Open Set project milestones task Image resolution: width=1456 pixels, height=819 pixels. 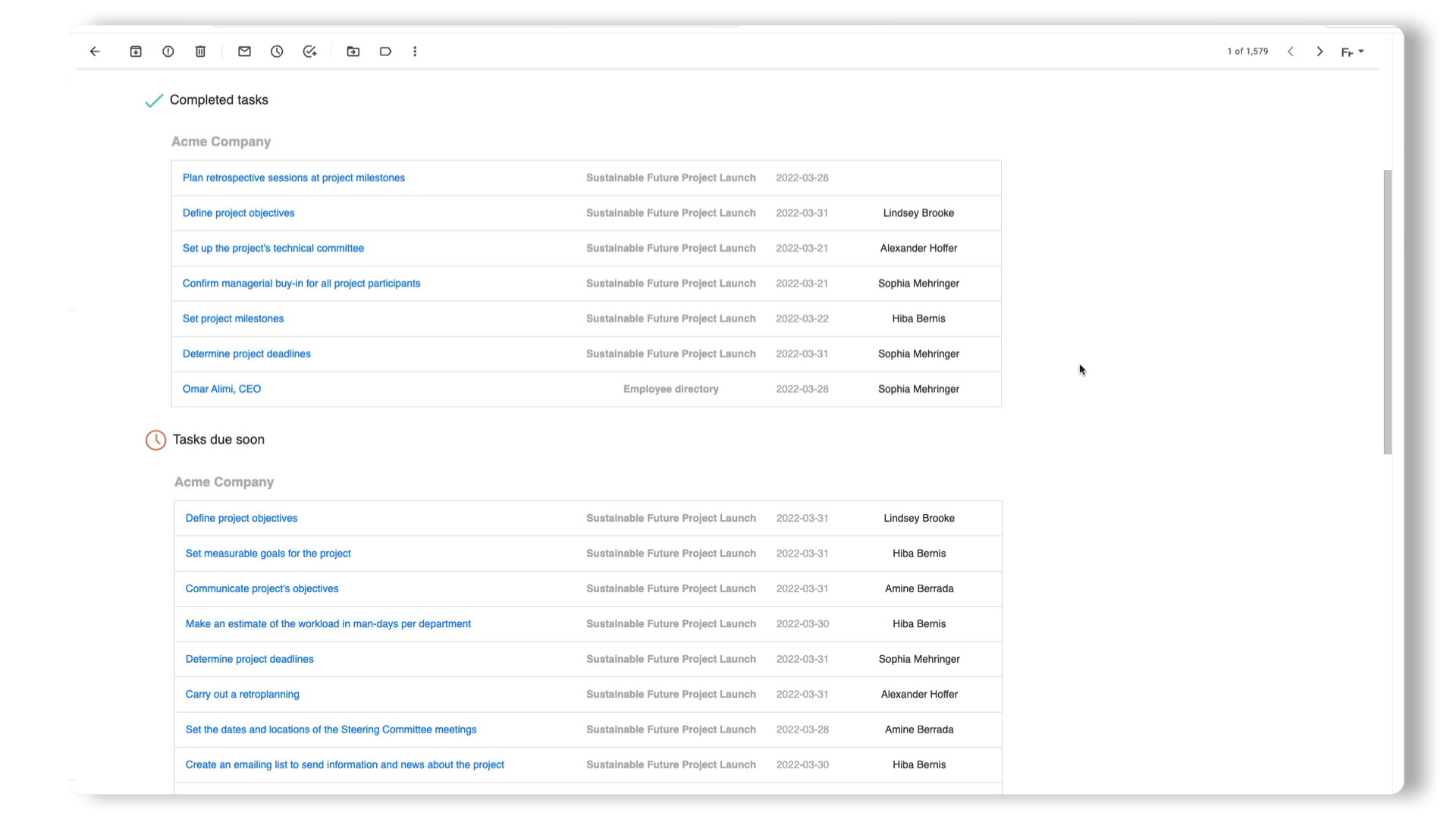point(233,318)
